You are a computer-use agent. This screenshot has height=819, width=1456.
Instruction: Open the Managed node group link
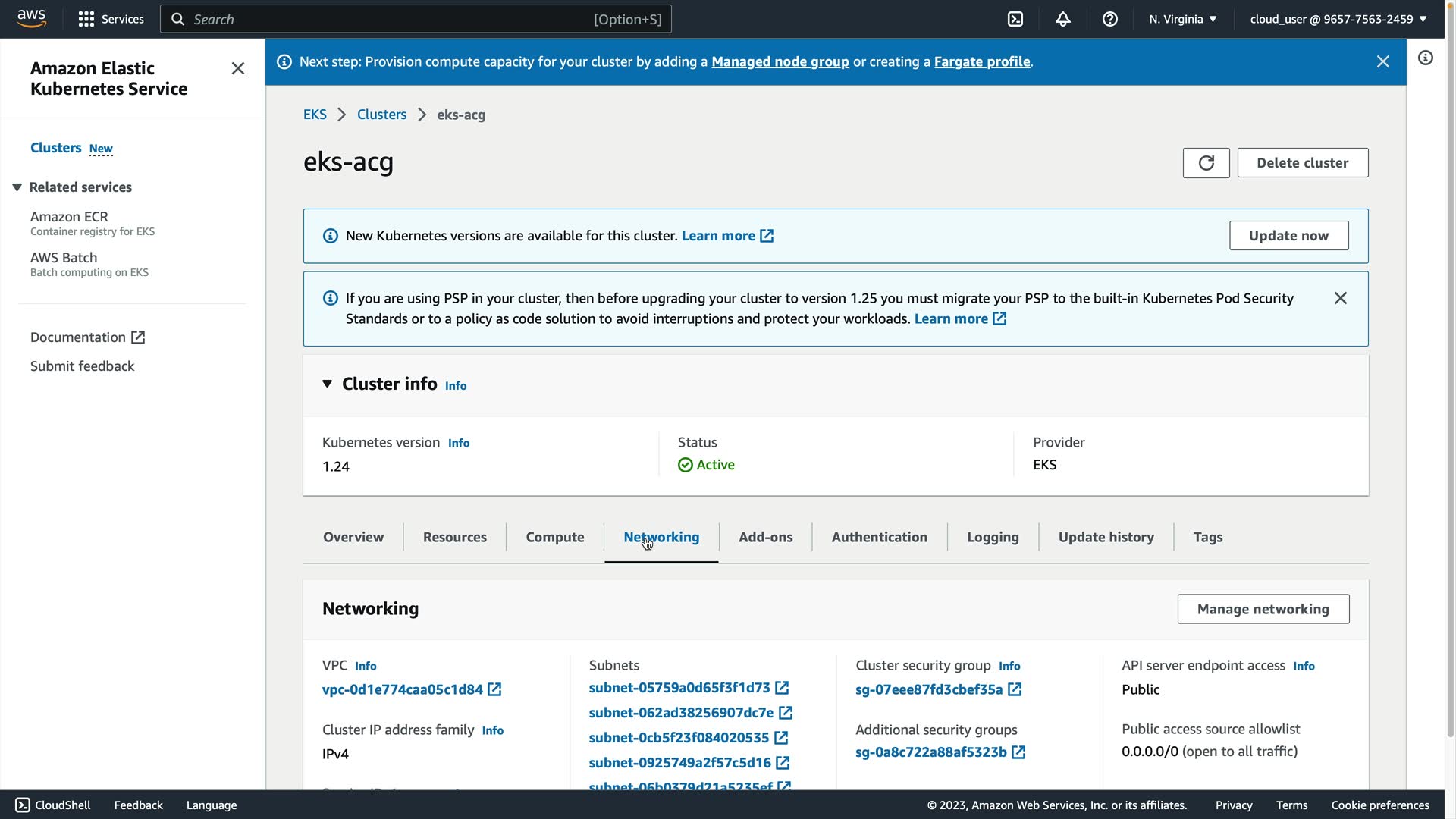click(780, 62)
